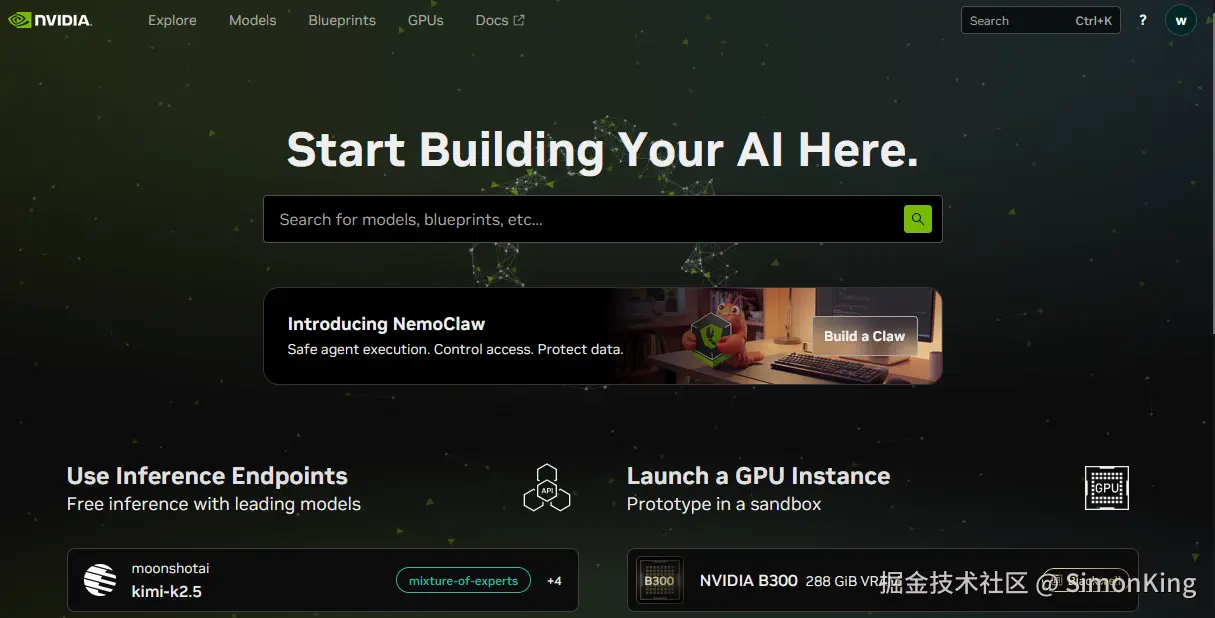Click the B300 chip thumbnail
The width and height of the screenshot is (1215, 618).
pyautogui.click(x=660, y=580)
